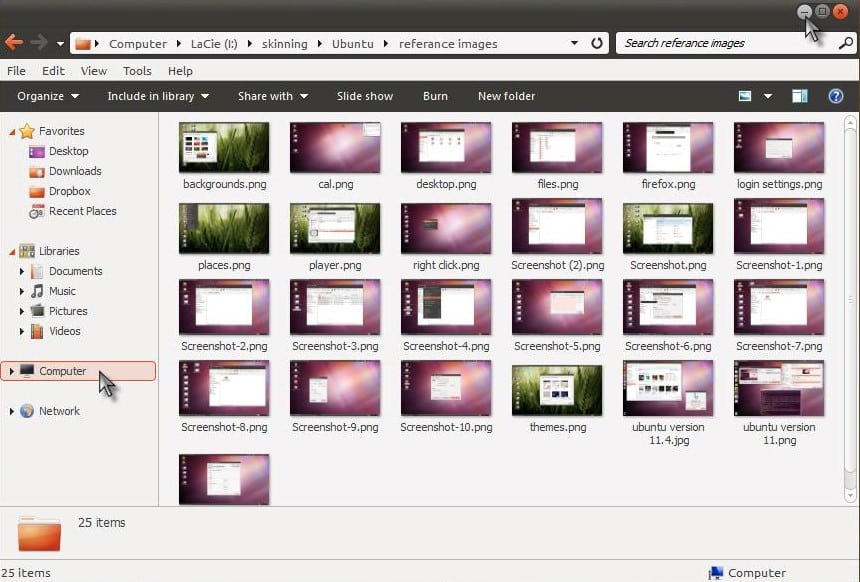Screen dimensions: 860x582
Task: Open the Help question mark icon
Action: [836, 96]
